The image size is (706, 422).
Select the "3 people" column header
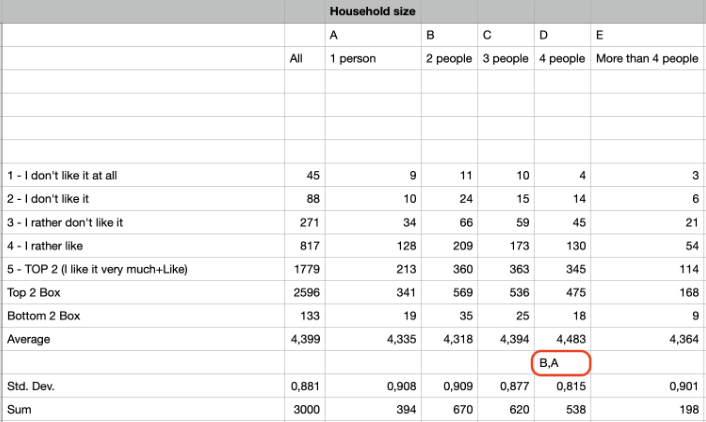[x=506, y=58]
